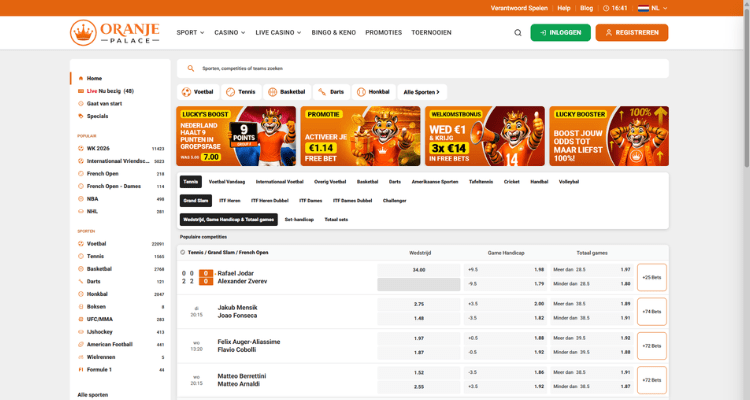This screenshot has width=750, height=400.
Task: Select odds 1.97 for Felix Auger-Aliassime
Action: (x=419, y=338)
